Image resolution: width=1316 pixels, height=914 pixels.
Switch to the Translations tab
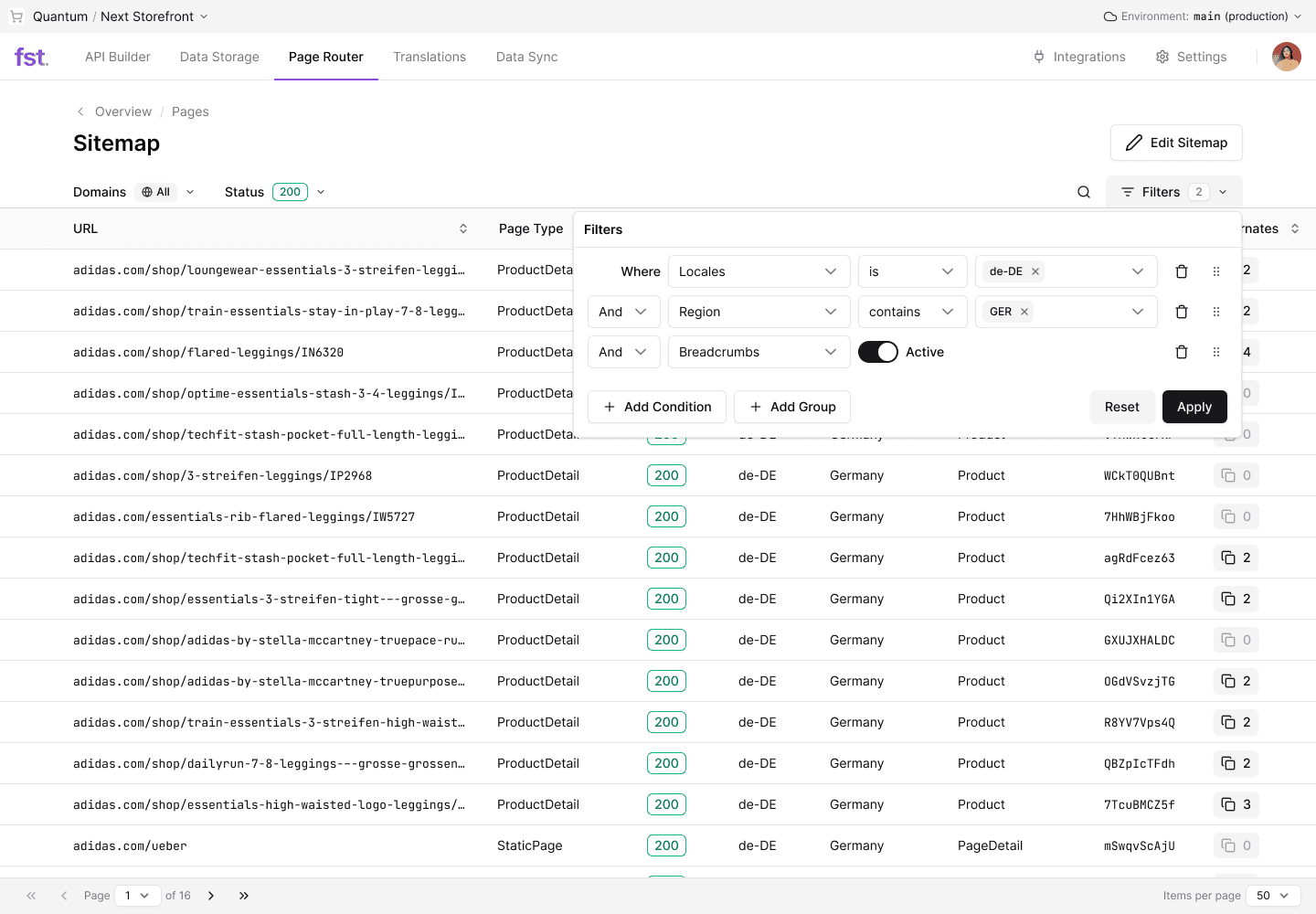coord(430,57)
